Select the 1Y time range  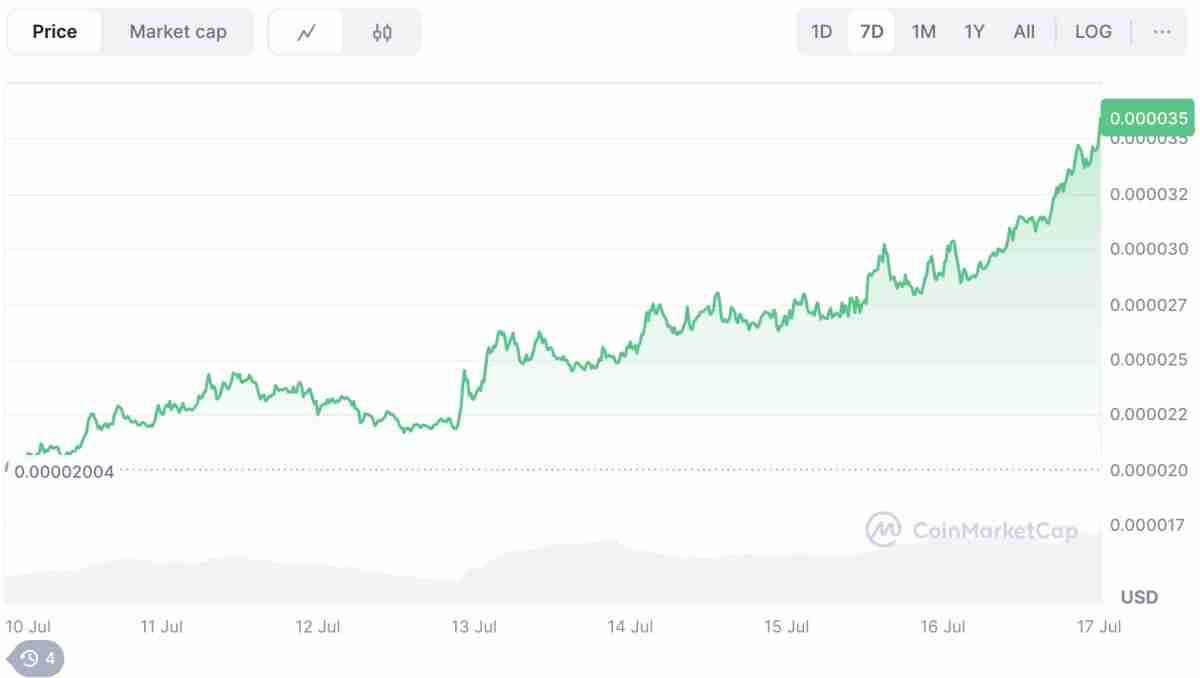point(973,31)
